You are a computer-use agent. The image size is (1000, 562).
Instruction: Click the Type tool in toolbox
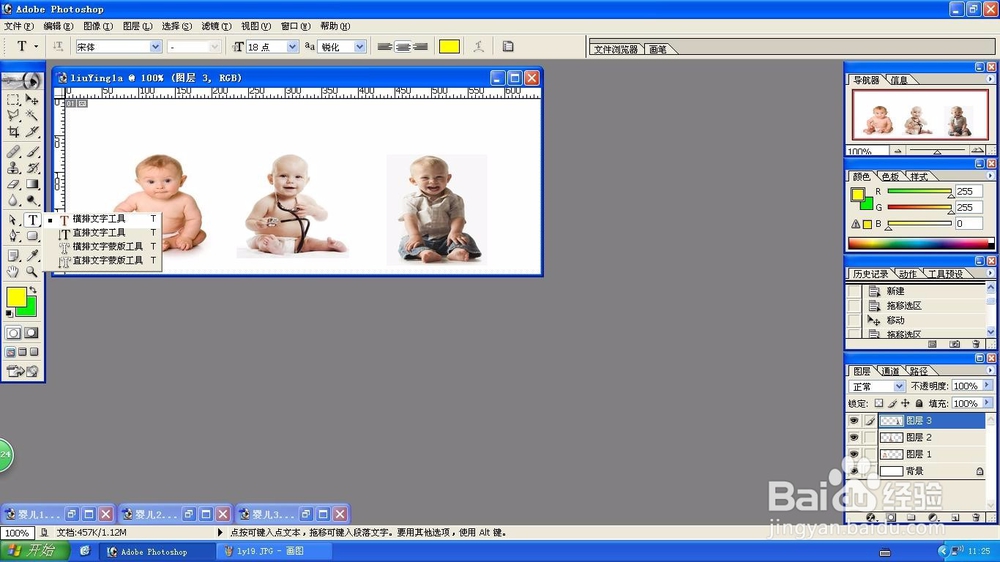click(32, 220)
